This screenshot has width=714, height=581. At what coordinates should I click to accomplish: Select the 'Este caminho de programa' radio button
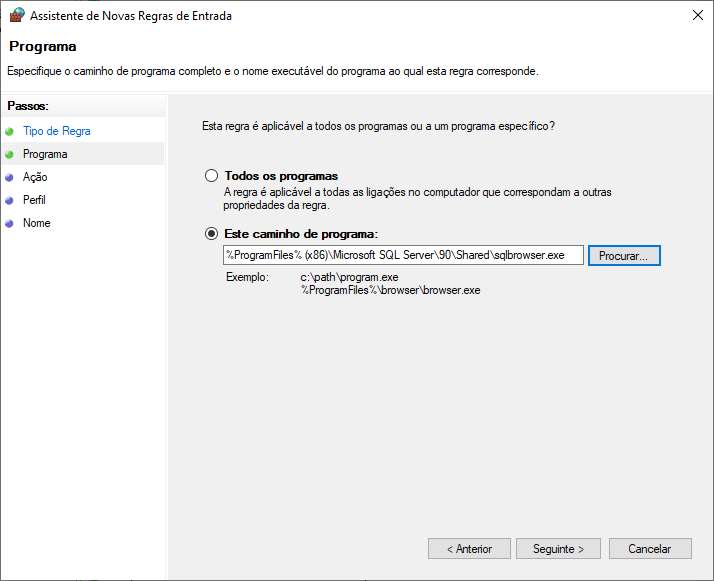tap(211, 233)
